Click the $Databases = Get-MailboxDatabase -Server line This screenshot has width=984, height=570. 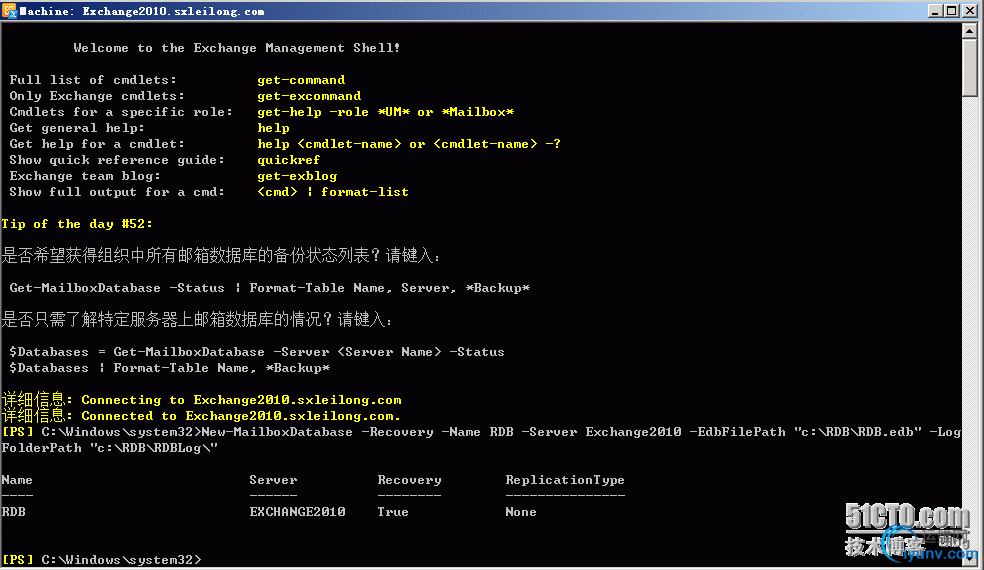coord(257,352)
